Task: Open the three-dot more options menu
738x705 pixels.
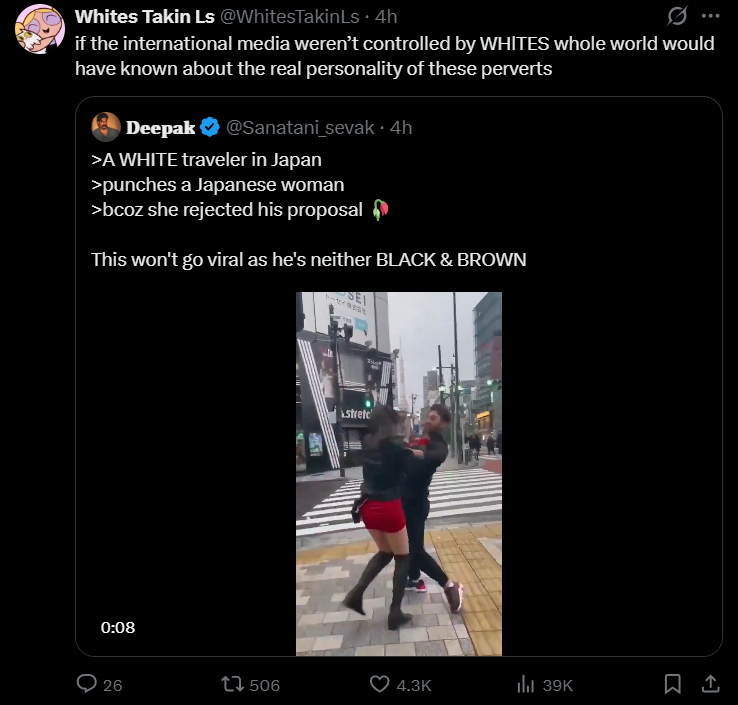Action: click(710, 16)
